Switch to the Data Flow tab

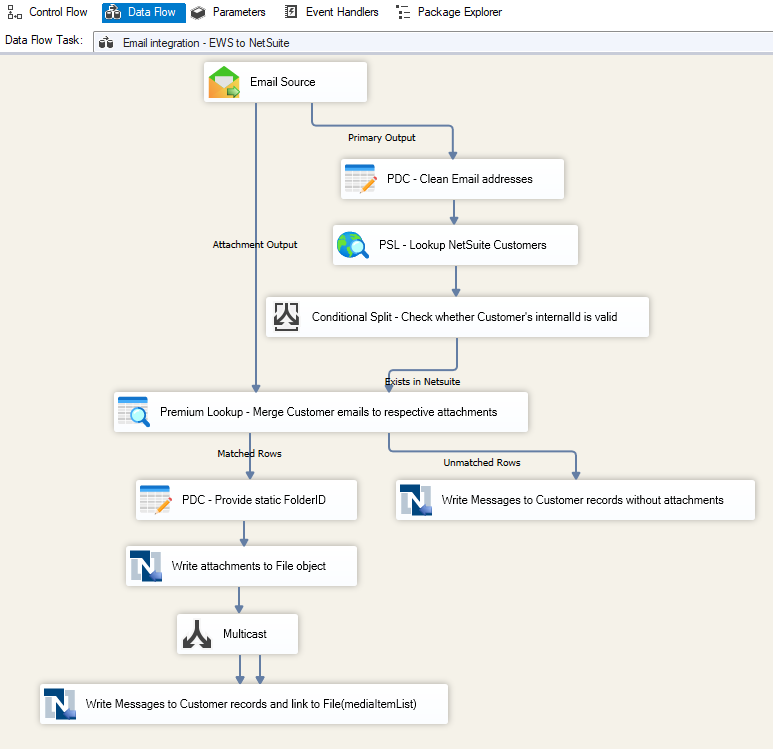coord(143,12)
